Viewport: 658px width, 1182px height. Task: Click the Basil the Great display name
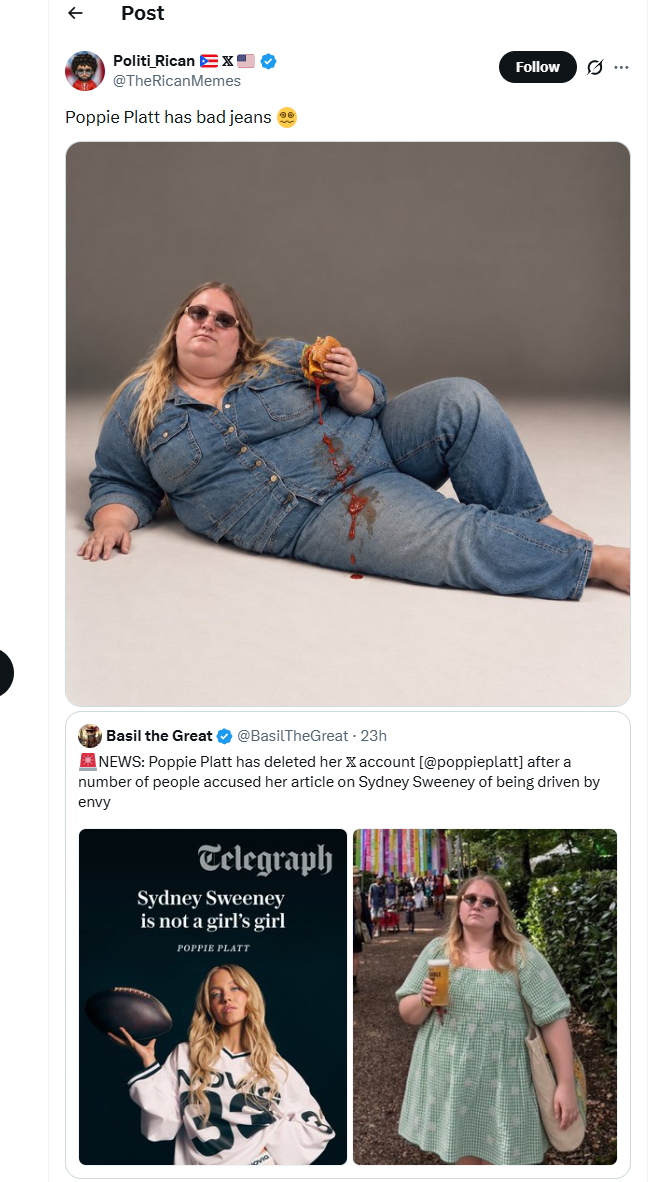(159, 736)
